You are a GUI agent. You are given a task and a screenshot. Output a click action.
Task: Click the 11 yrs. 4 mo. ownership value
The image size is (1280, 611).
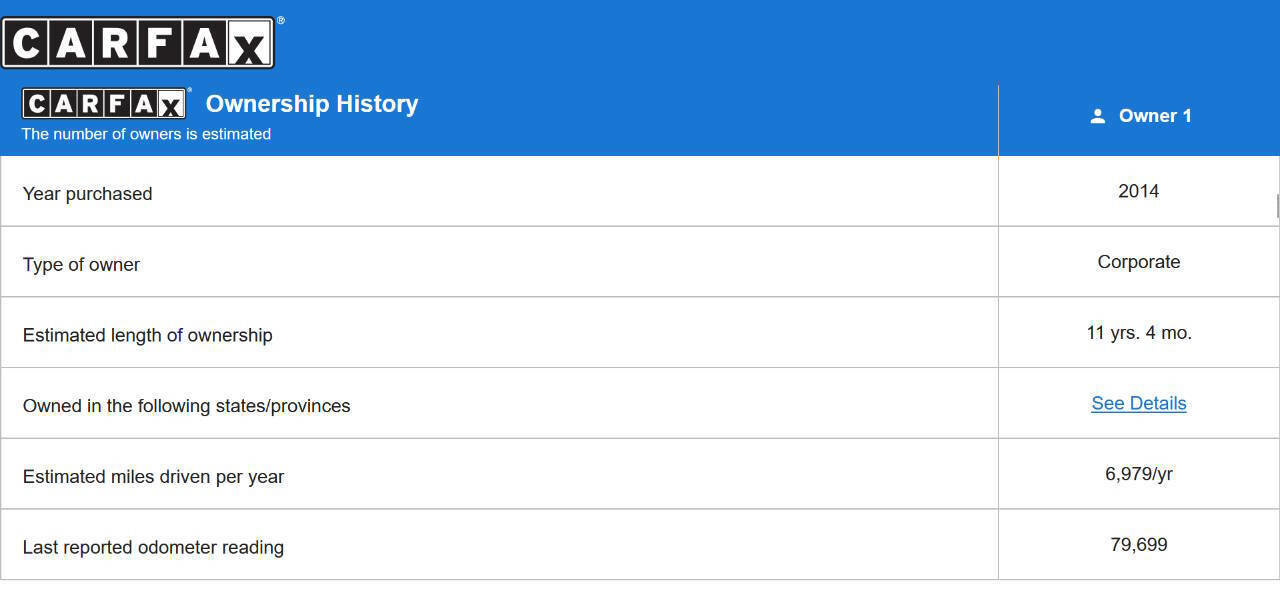tap(1138, 333)
